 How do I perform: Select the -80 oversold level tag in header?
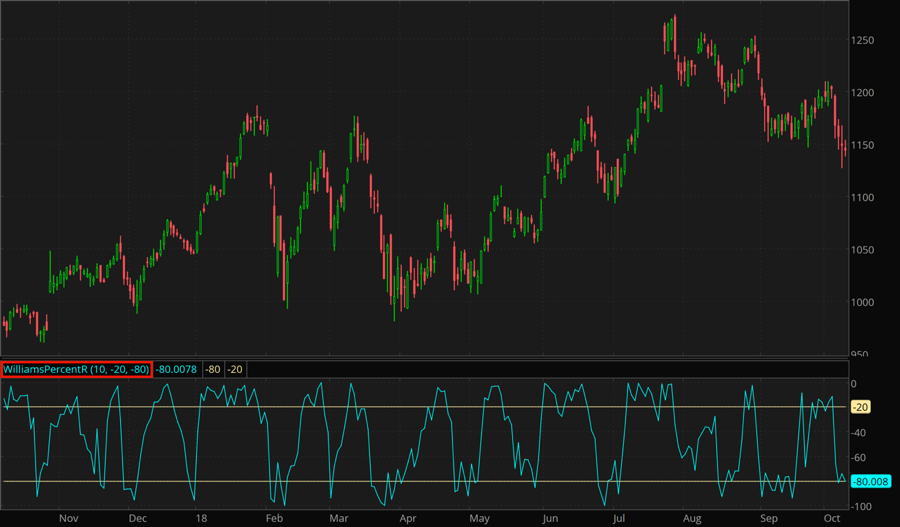coord(213,369)
